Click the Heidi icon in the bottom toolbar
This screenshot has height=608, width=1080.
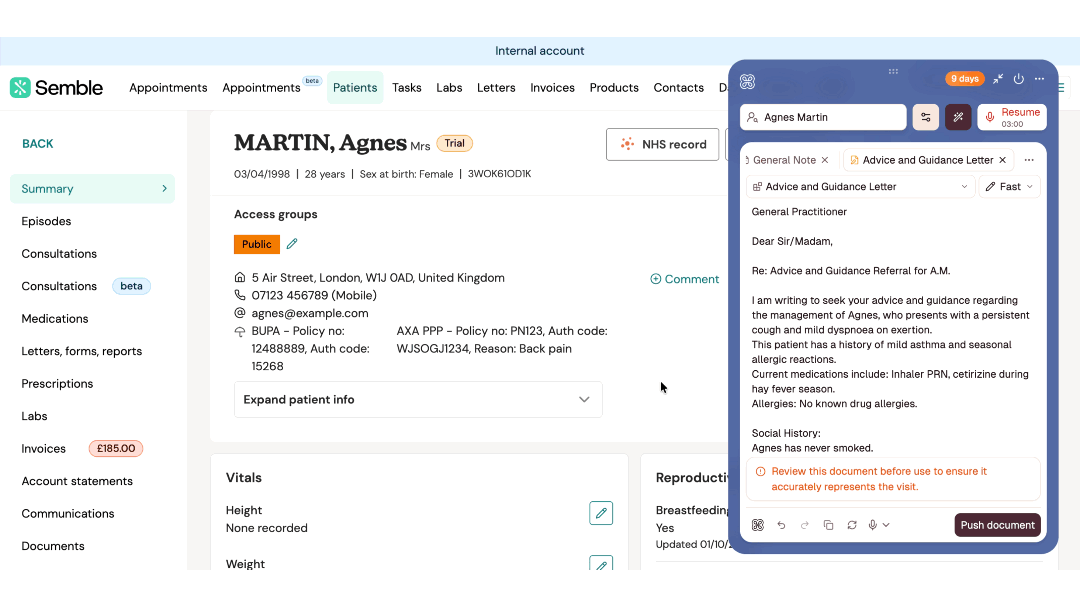click(x=758, y=525)
